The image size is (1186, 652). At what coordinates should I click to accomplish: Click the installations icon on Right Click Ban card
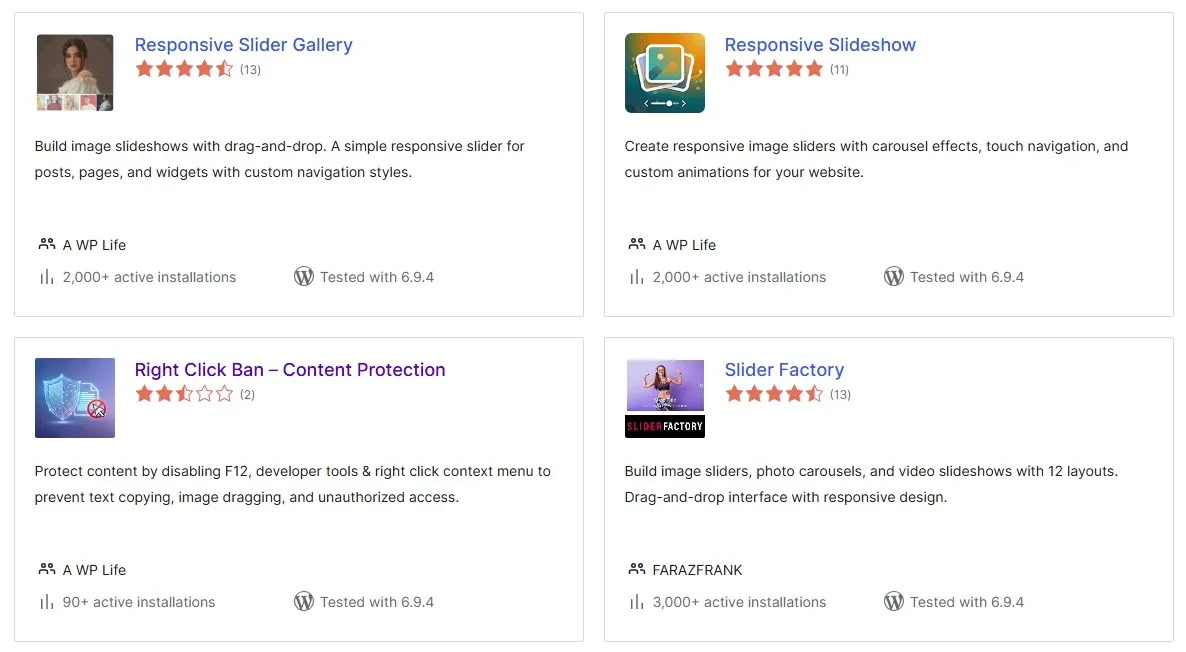point(45,602)
